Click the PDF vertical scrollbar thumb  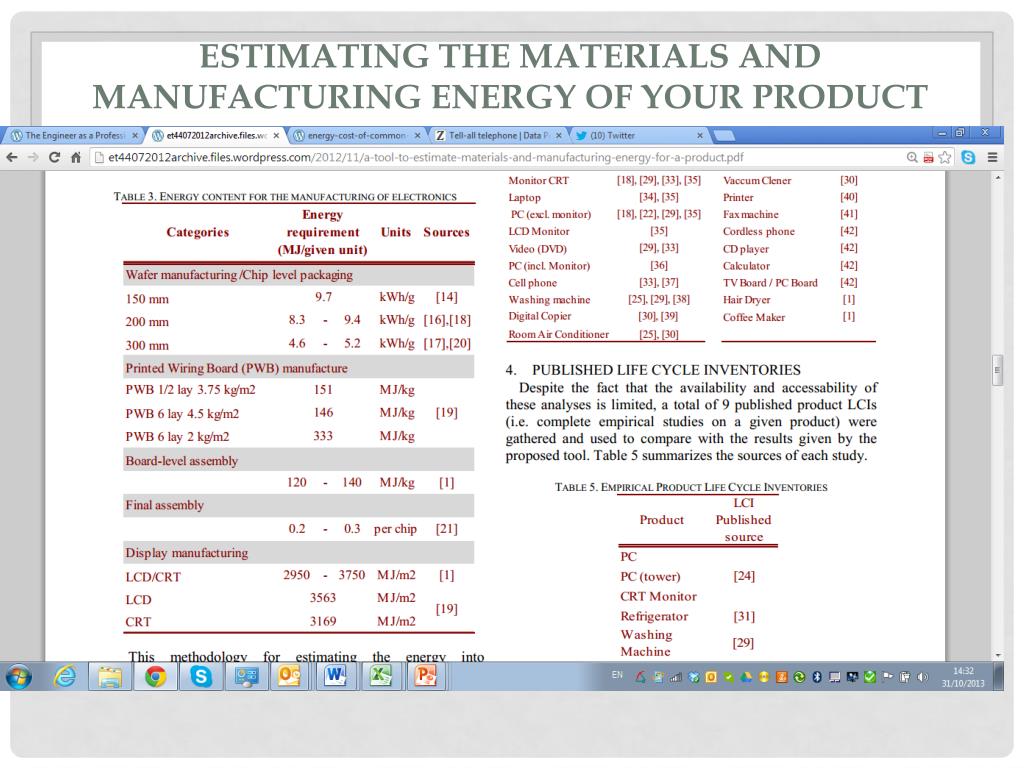click(x=997, y=370)
